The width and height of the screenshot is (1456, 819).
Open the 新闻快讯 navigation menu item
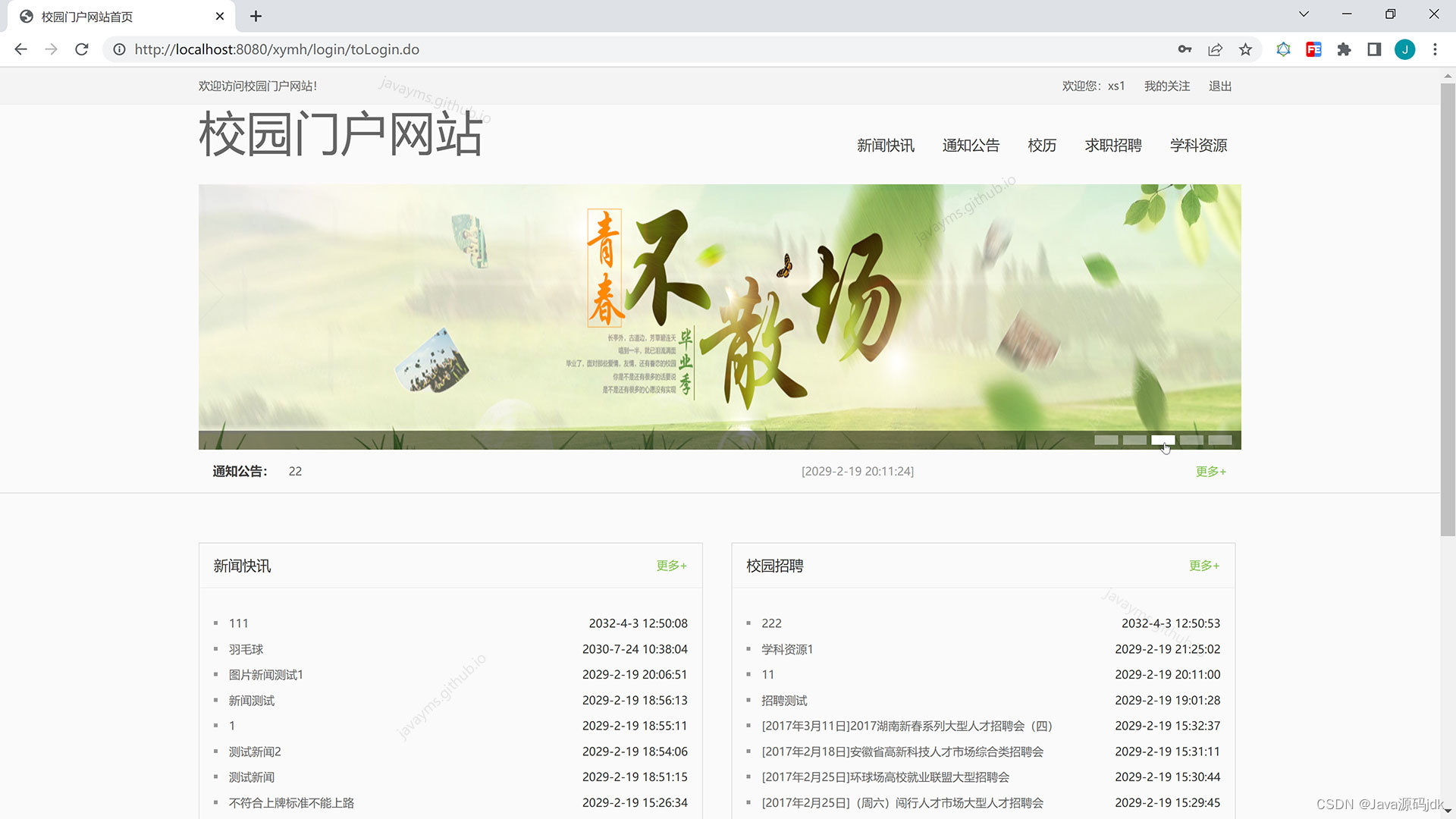point(885,146)
